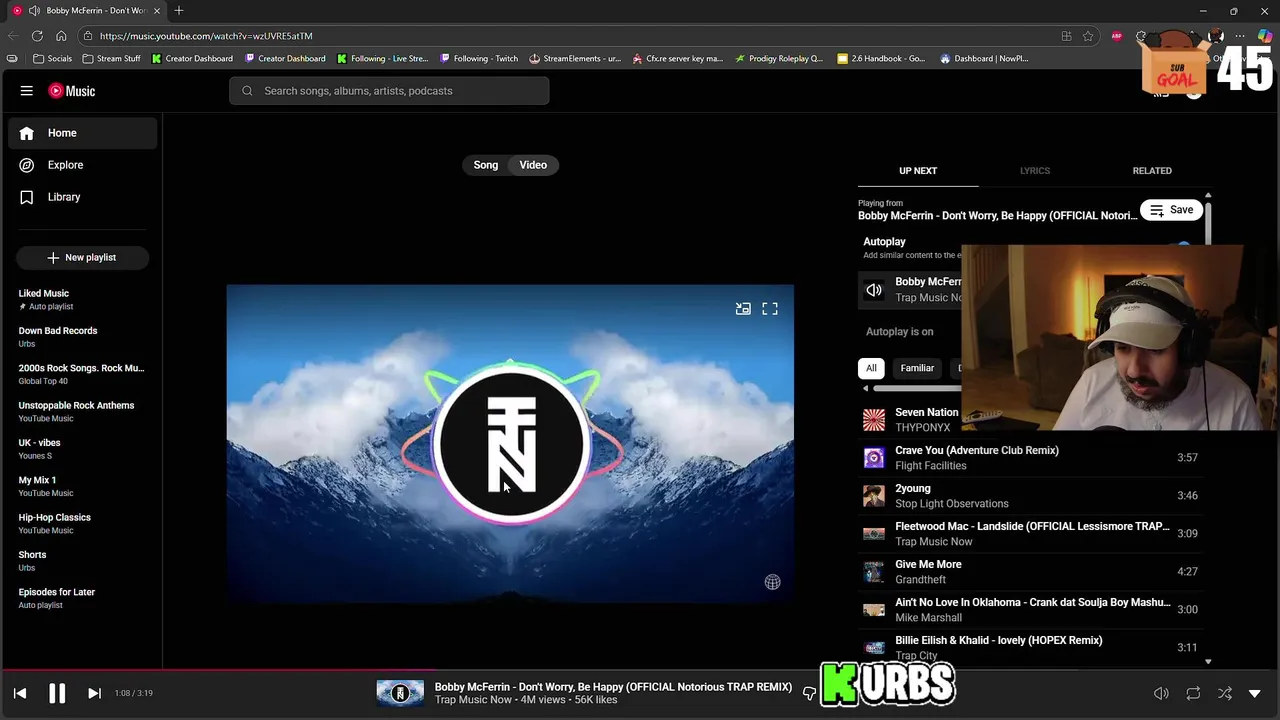Enter fullscreen on the video
This screenshot has height=720, width=1280.
(x=770, y=309)
